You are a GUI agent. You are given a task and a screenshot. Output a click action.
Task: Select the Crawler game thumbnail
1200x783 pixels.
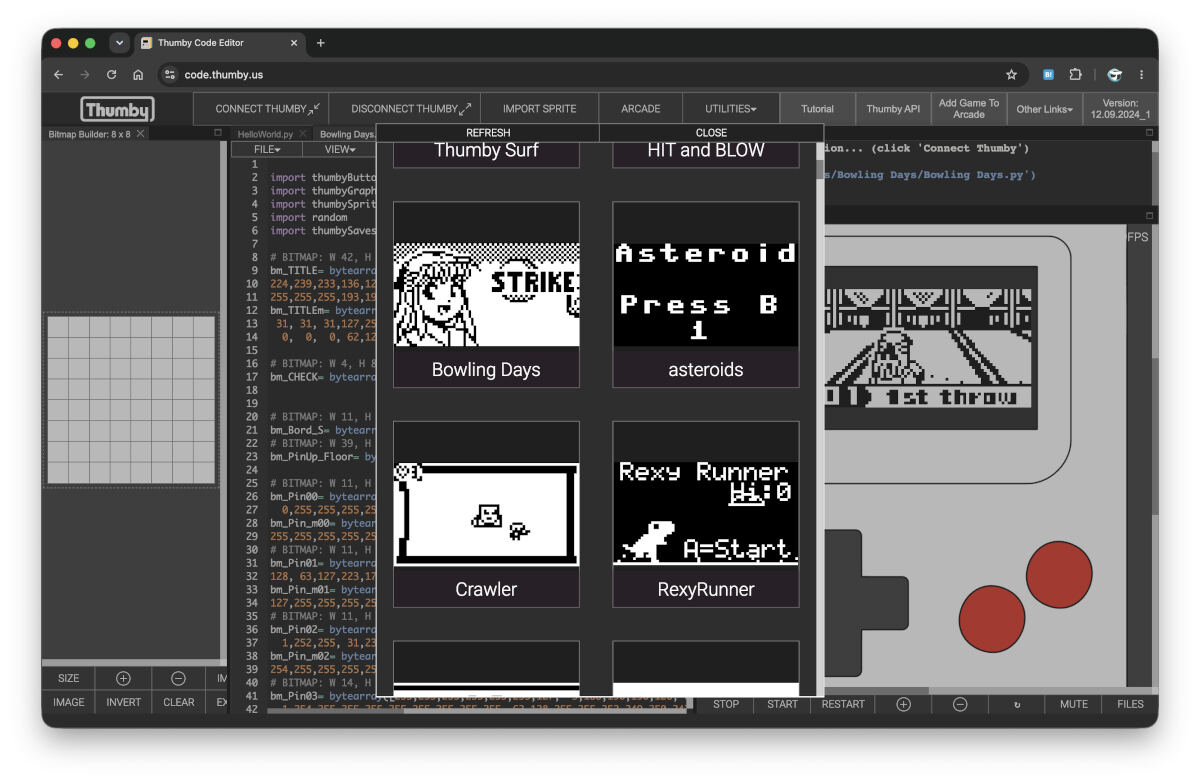pos(486,514)
